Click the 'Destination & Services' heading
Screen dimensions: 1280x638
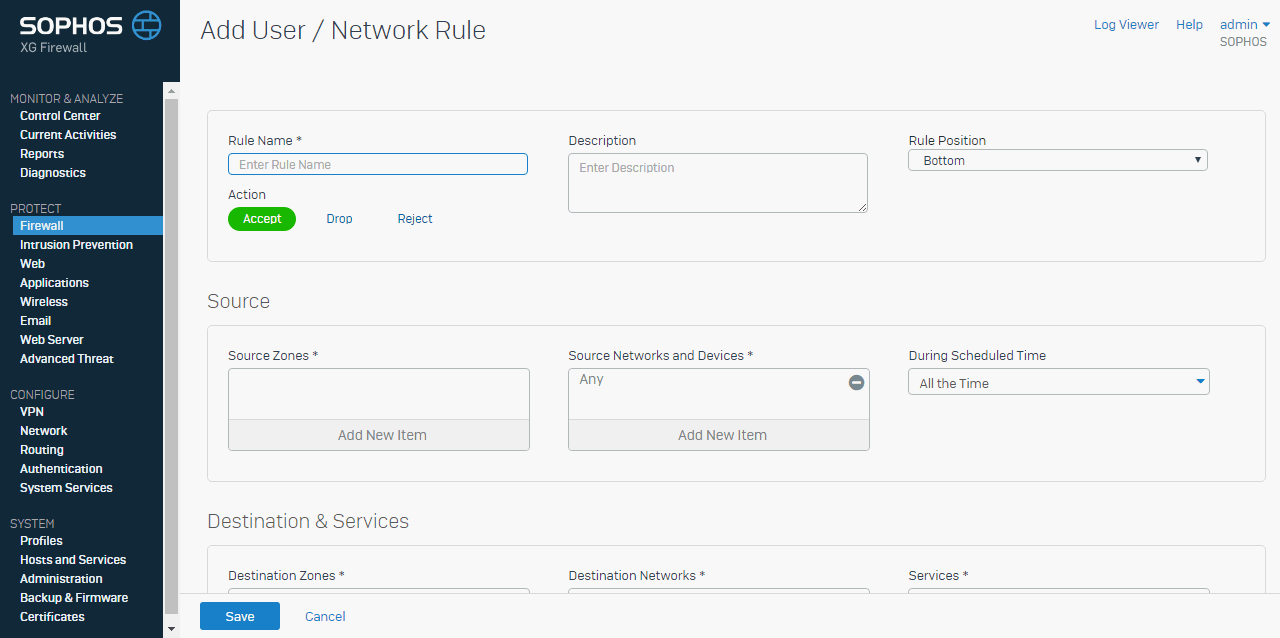(308, 521)
